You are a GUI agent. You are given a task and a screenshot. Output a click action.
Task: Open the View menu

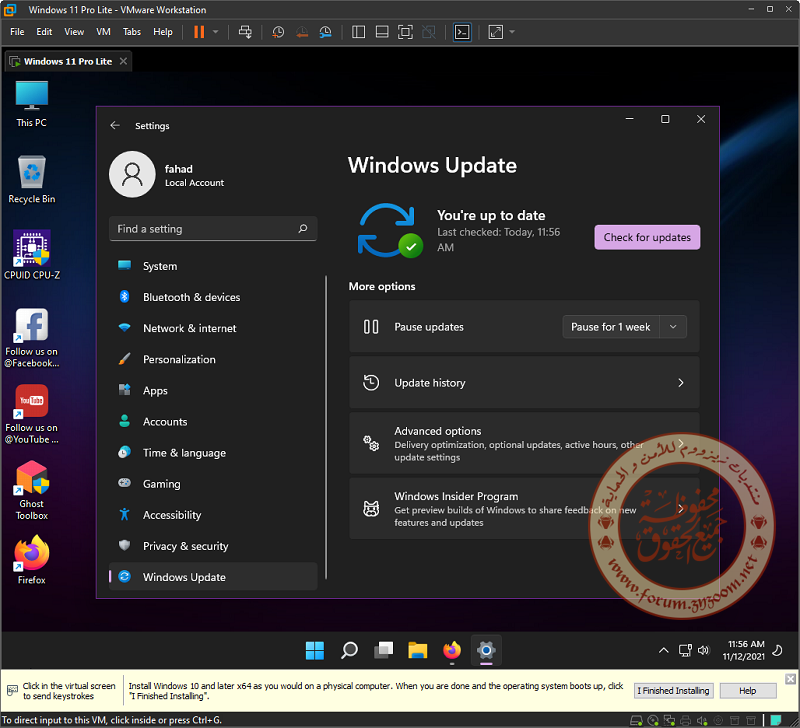click(x=74, y=32)
